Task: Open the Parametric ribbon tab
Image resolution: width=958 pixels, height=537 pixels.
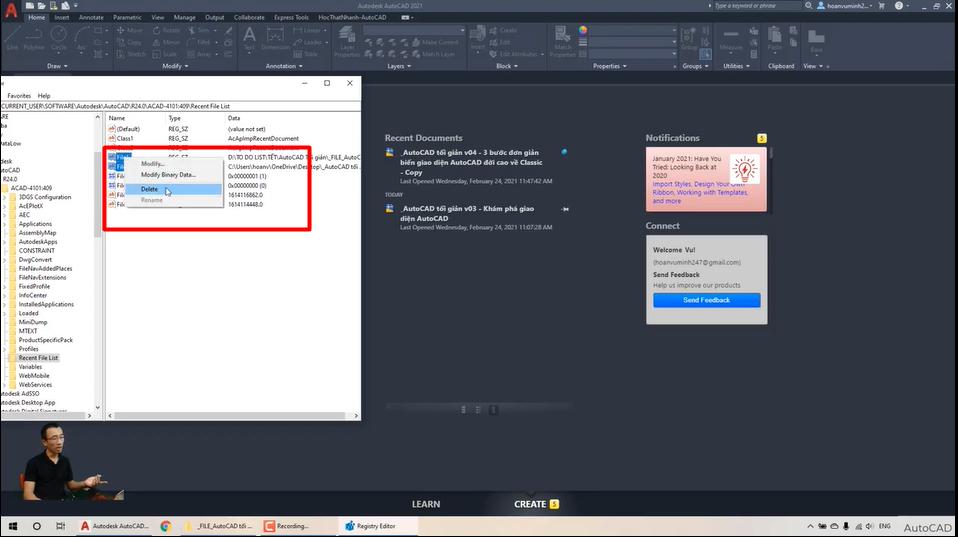Action: pyautogui.click(x=127, y=18)
